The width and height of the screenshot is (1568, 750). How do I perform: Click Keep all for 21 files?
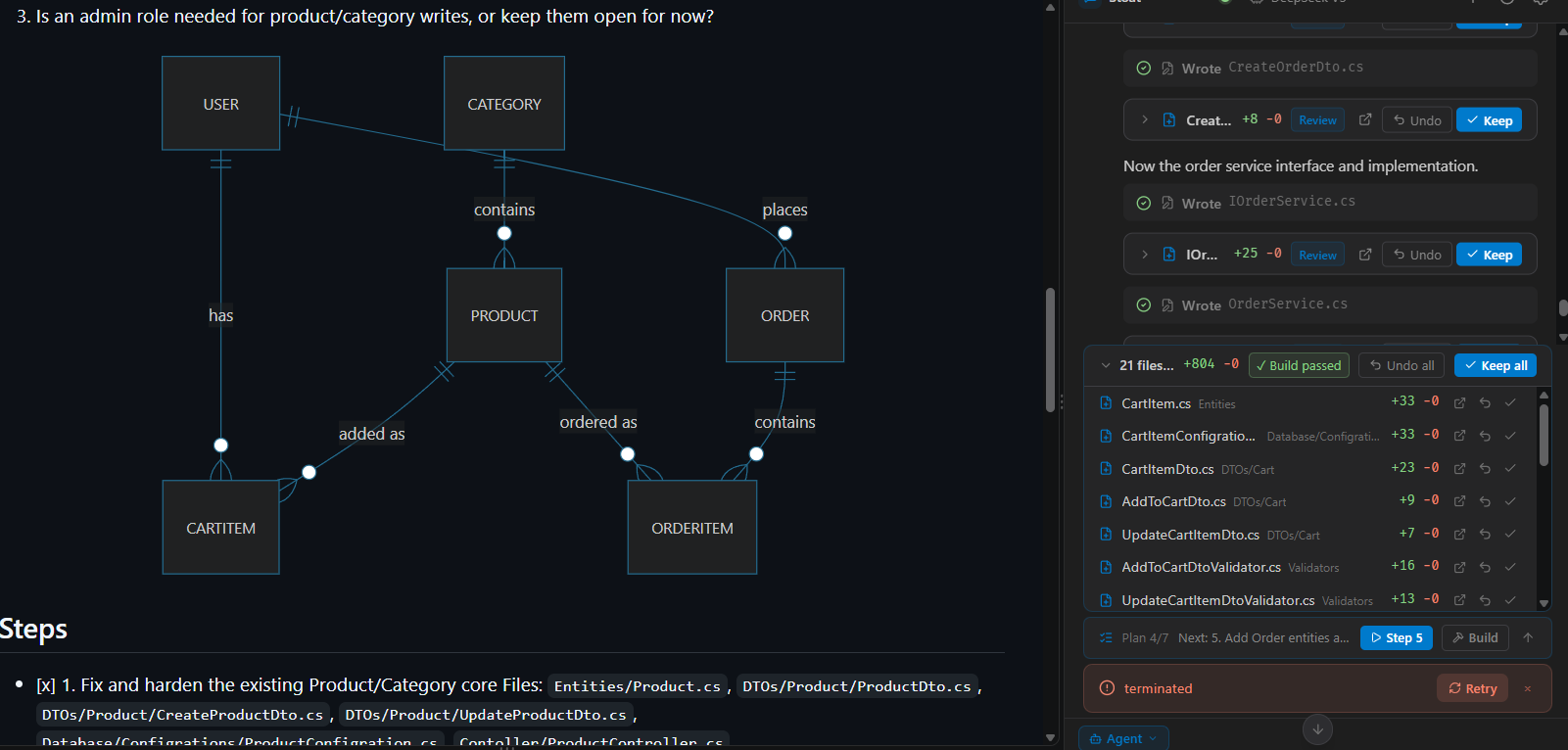coord(1496,365)
